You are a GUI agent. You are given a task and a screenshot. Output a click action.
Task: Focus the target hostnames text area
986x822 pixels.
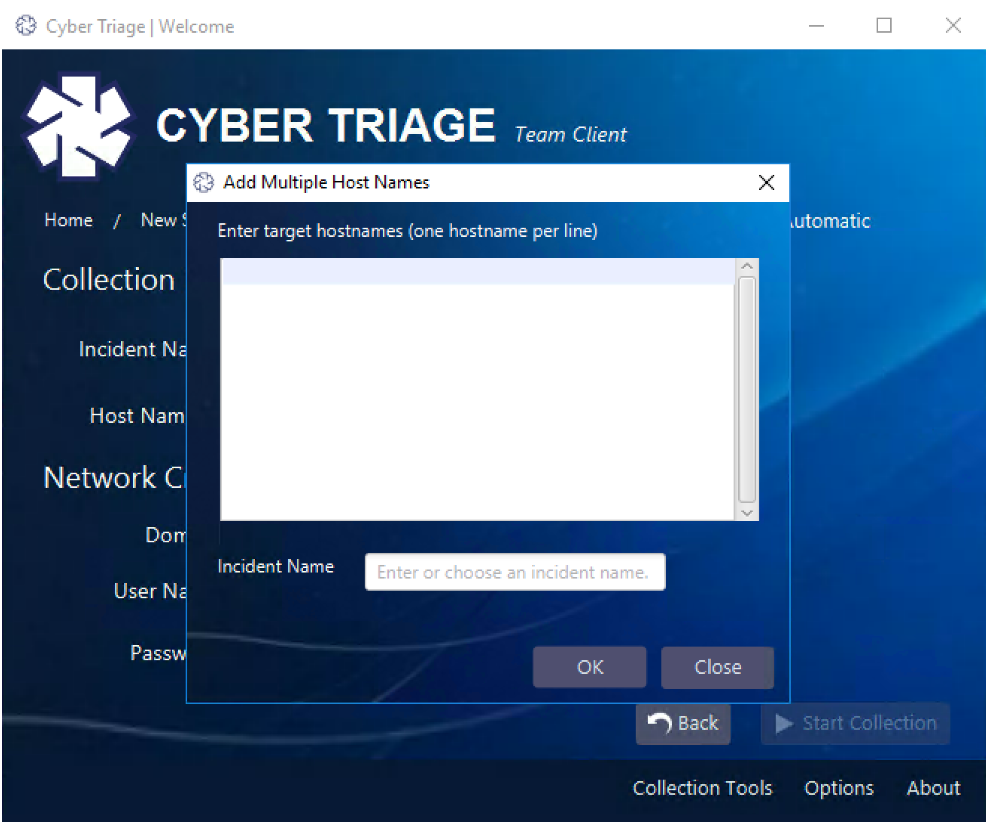[x=477, y=390]
